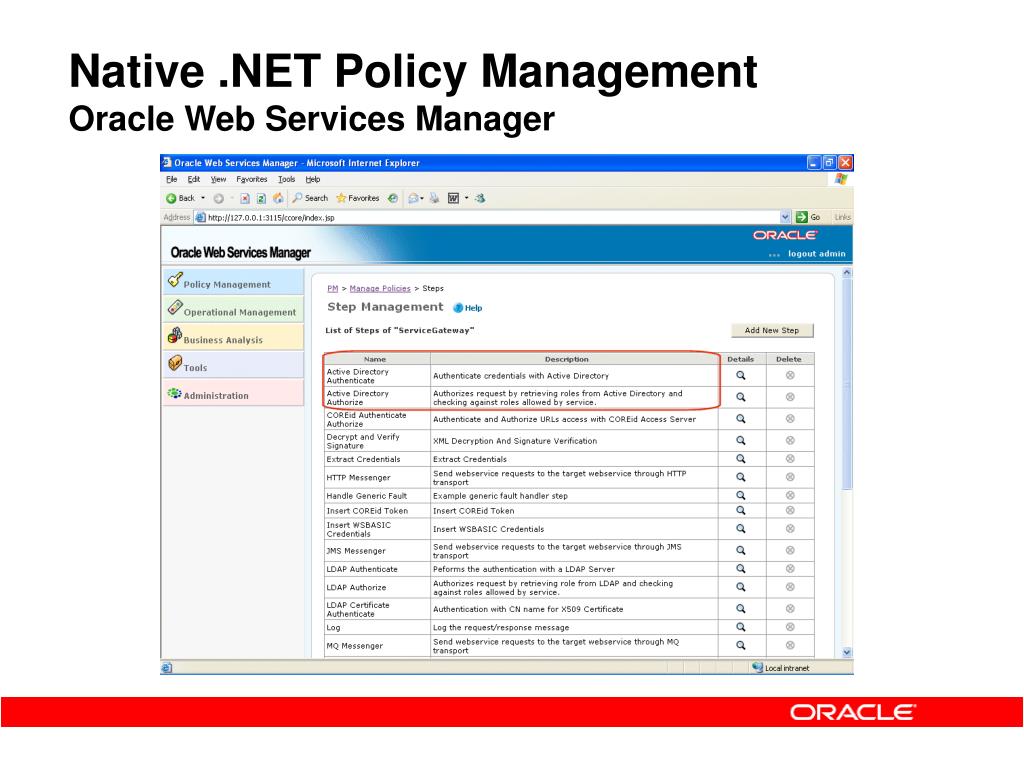Delete the COREid Authenticate Authorize step
Screen dimensions: 1024x768
point(790,419)
